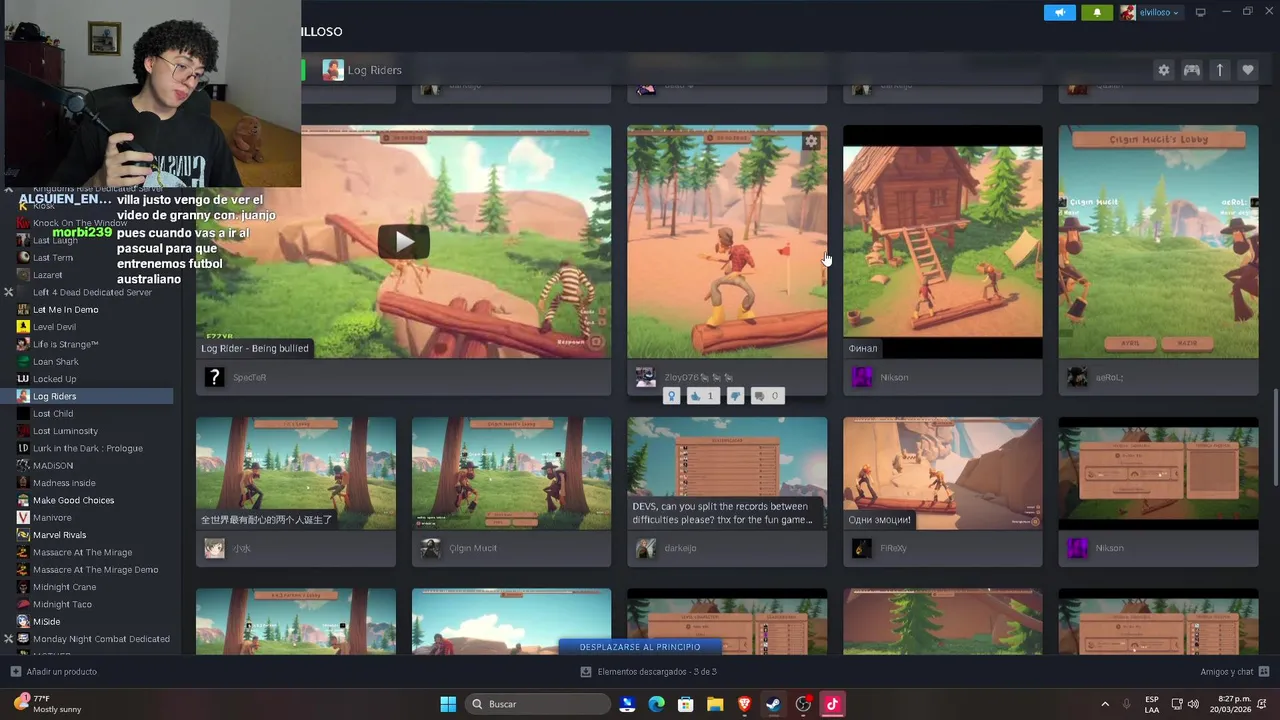Open the Chinese-captioned screenshot by 小水
This screenshot has height=720, width=1280.
tap(296, 473)
